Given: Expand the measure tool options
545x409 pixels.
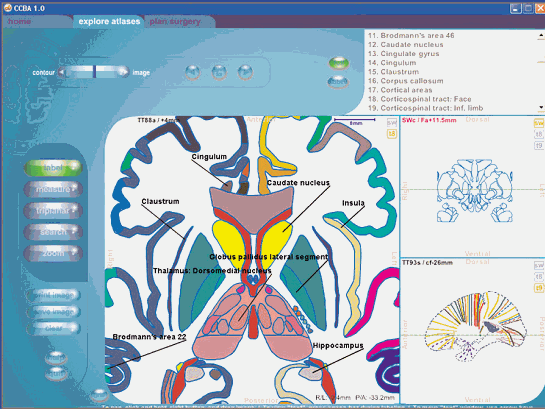Looking at the screenshot, I should [74, 189].
